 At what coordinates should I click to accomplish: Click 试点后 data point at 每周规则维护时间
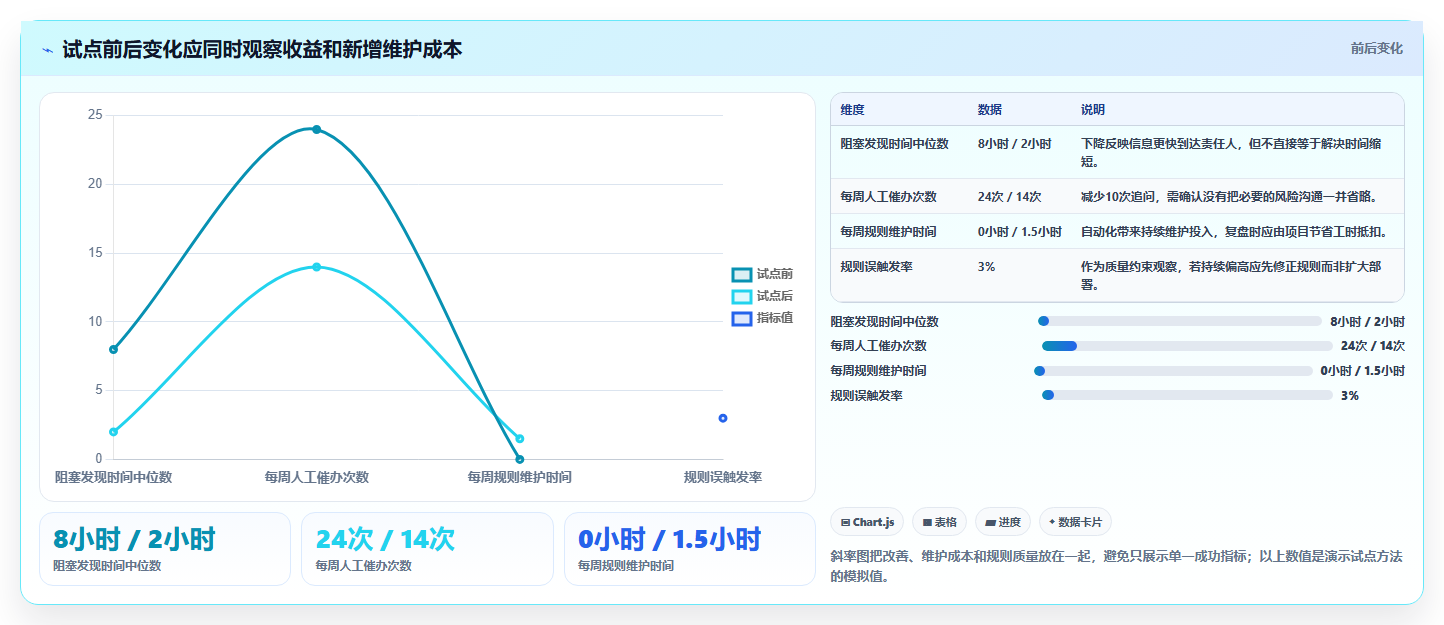pos(520,439)
